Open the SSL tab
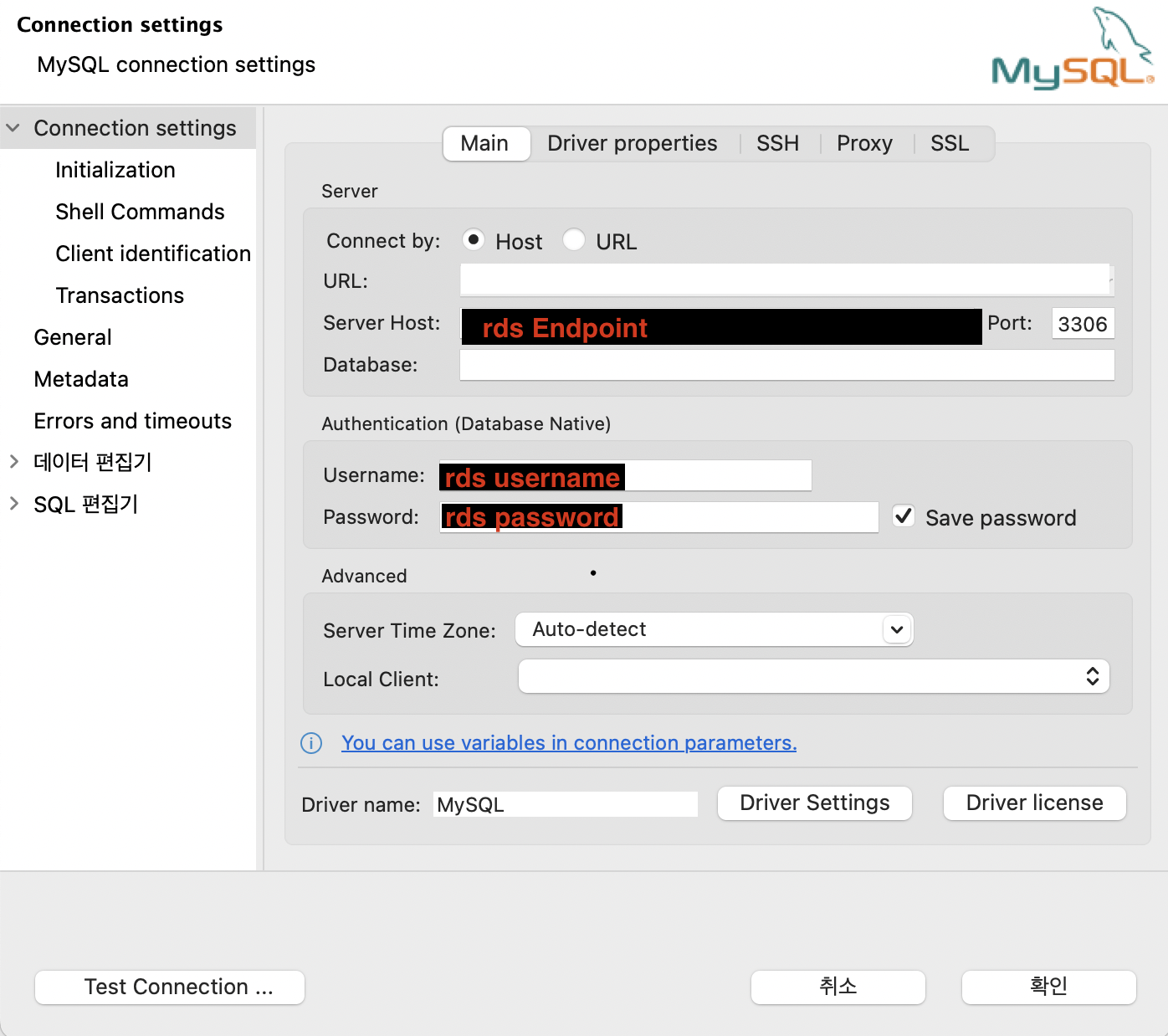1168x1036 pixels. (950, 143)
